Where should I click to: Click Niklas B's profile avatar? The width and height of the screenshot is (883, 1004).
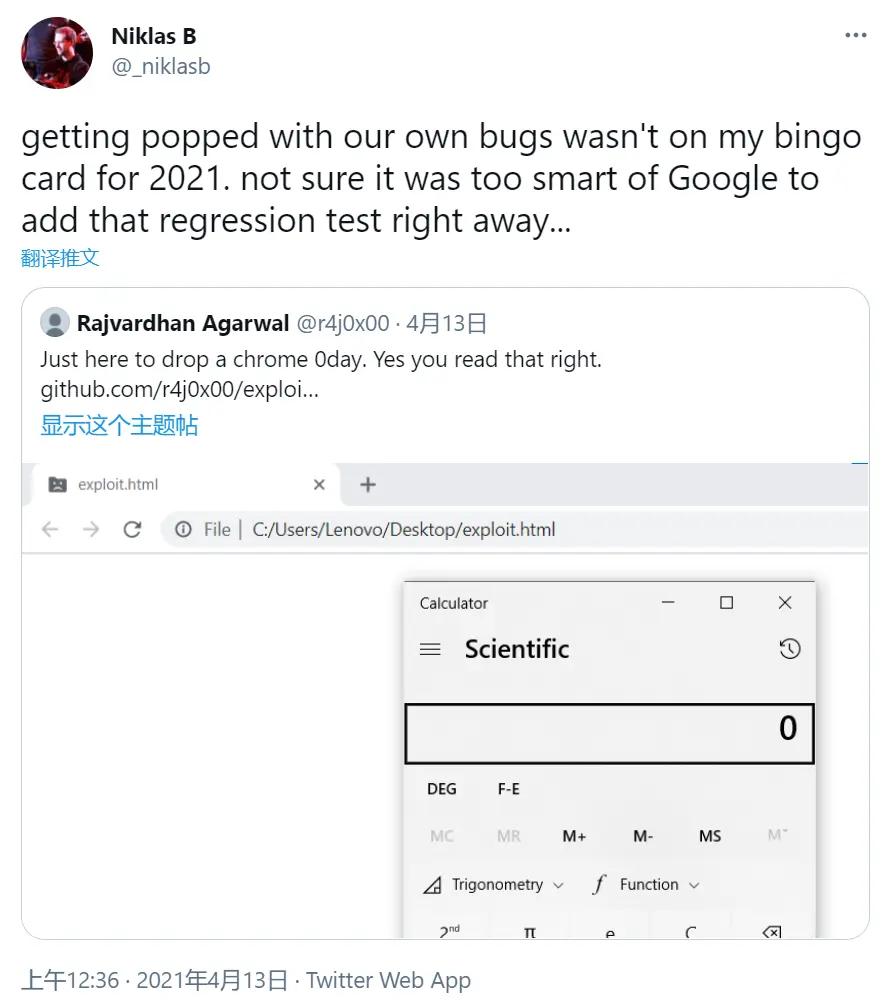pyautogui.click(x=57, y=53)
